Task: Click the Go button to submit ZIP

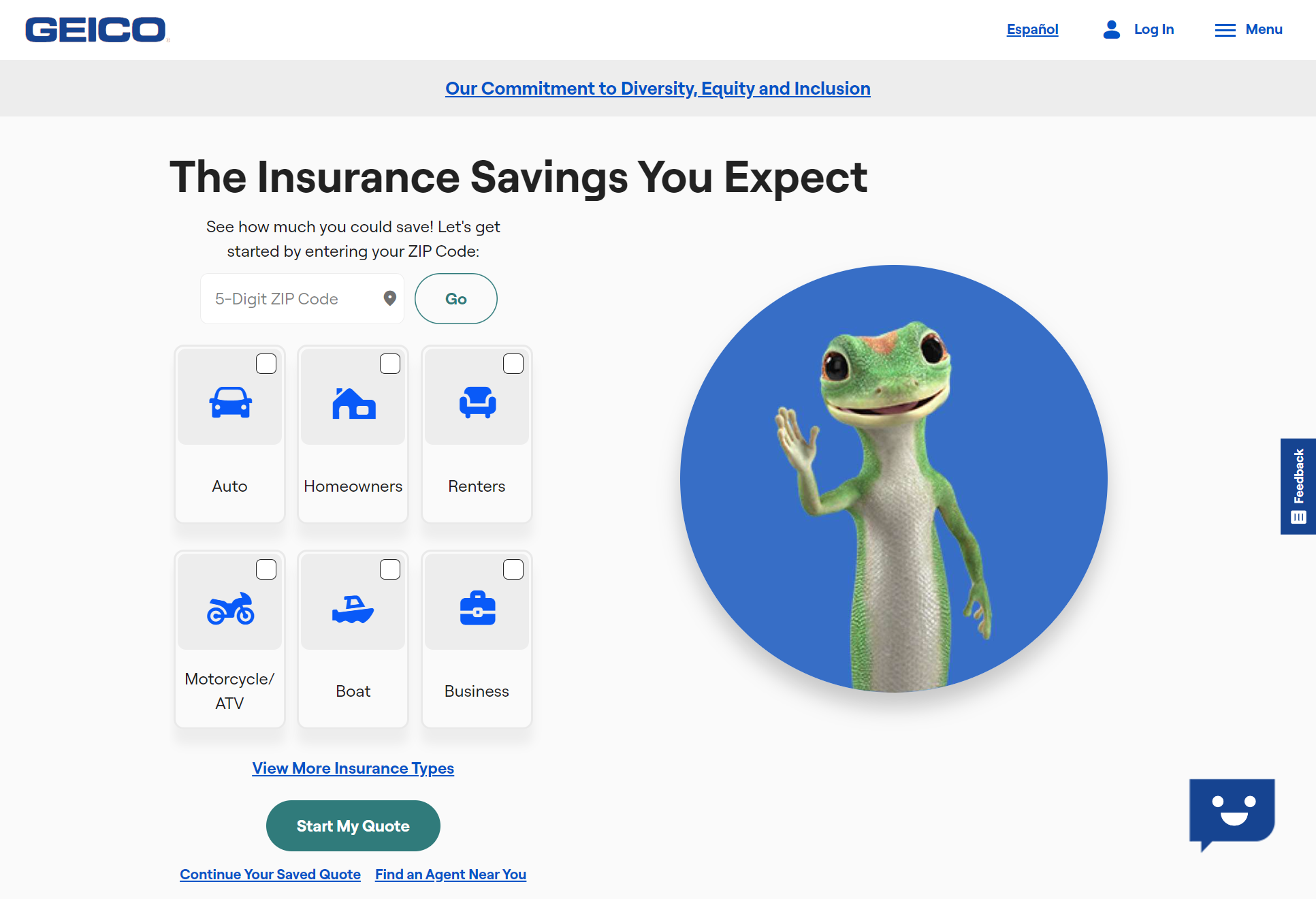Action: (454, 297)
